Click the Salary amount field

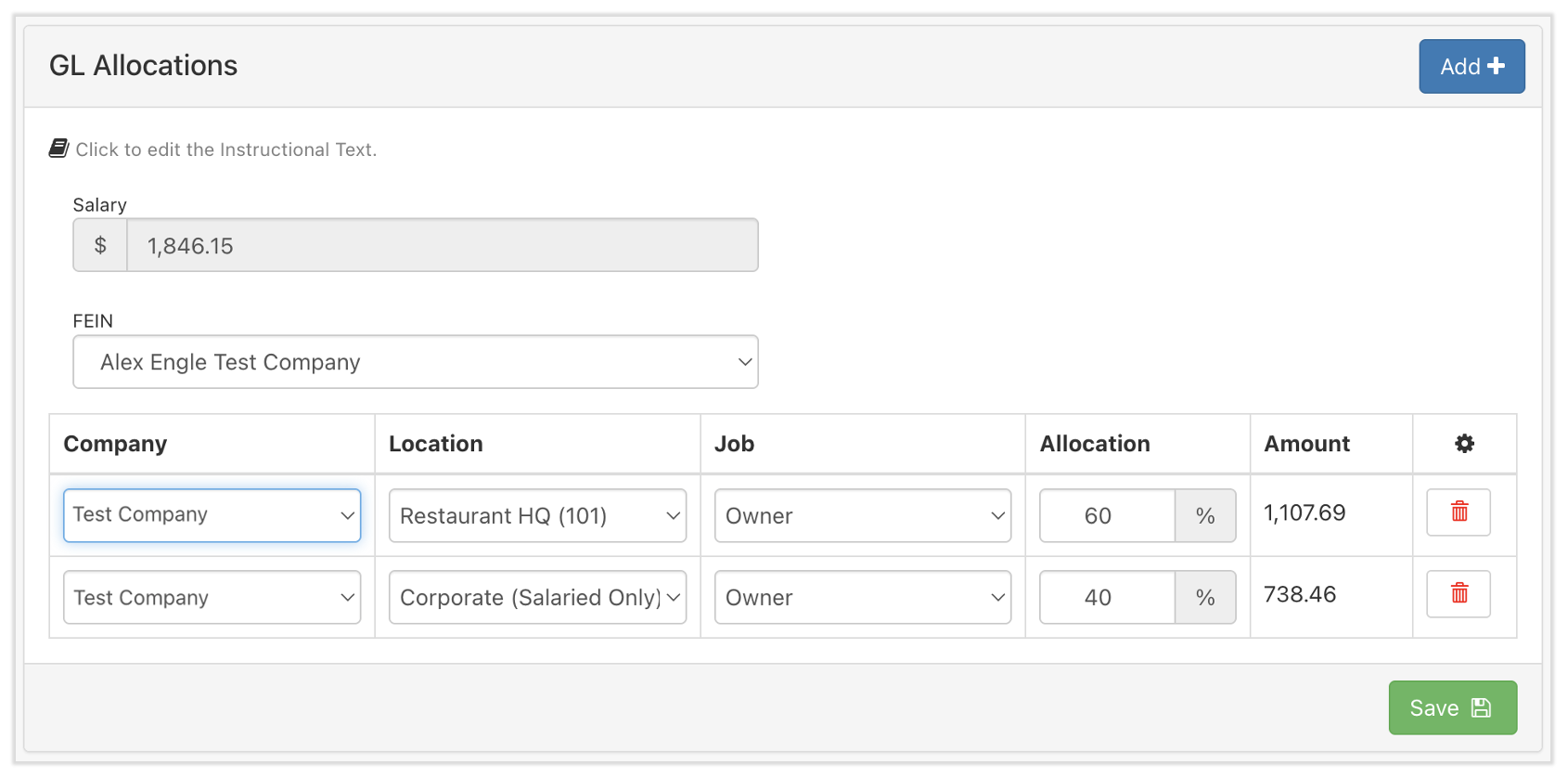tap(442, 246)
